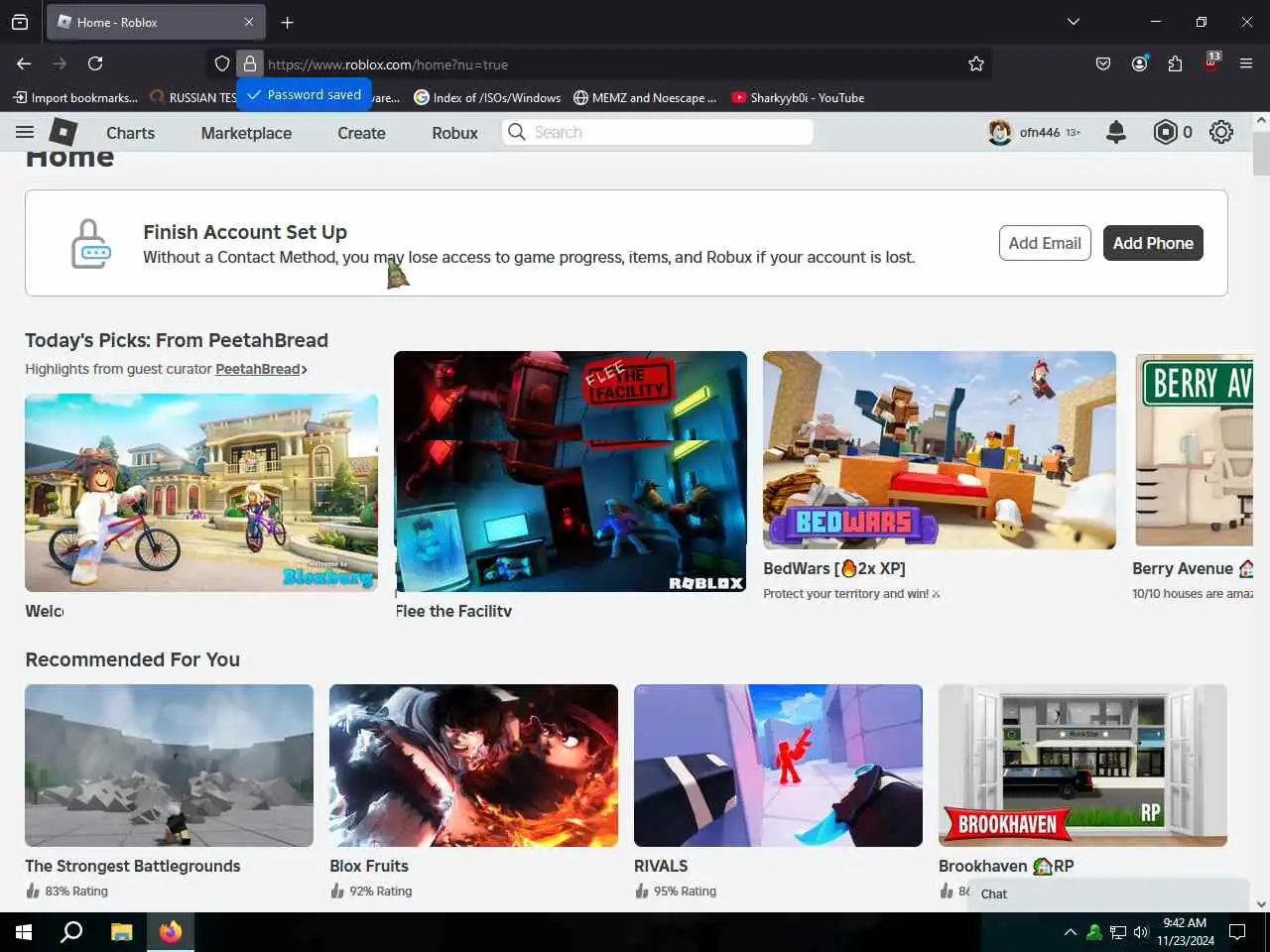Open the tracking protection shield icon

[x=222, y=63]
